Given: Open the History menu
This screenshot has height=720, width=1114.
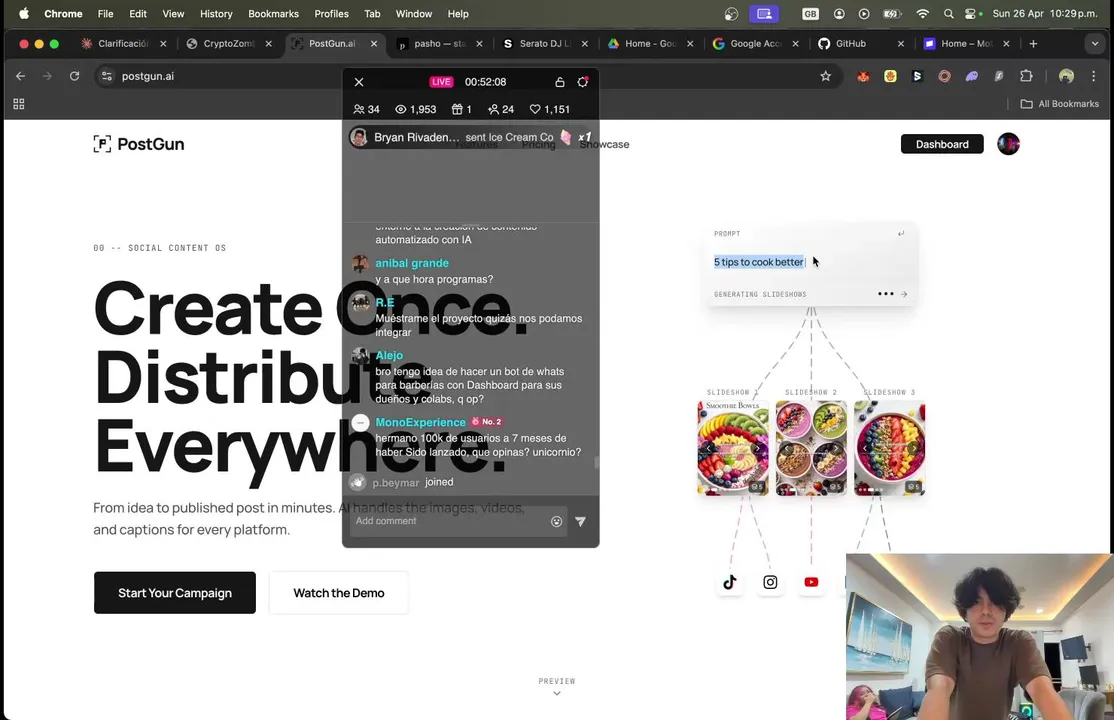Looking at the screenshot, I should (x=216, y=14).
